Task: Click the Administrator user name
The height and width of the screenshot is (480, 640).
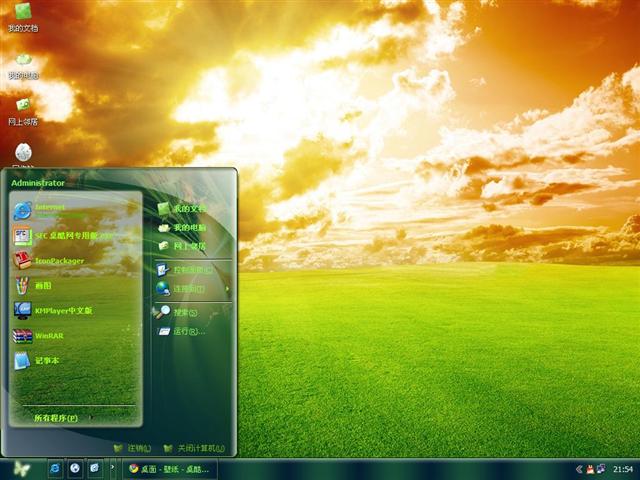Action: tap(38, 183)
